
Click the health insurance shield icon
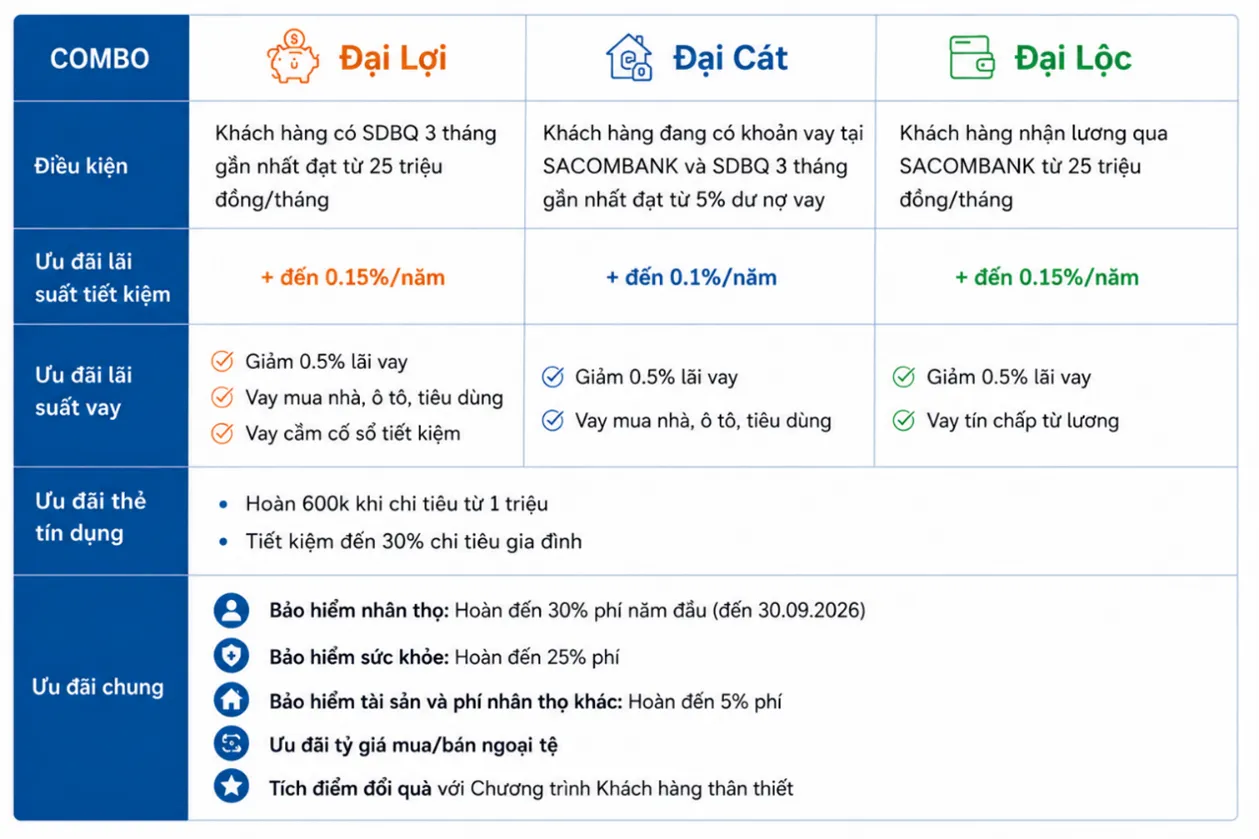click(x=231, y=656)
